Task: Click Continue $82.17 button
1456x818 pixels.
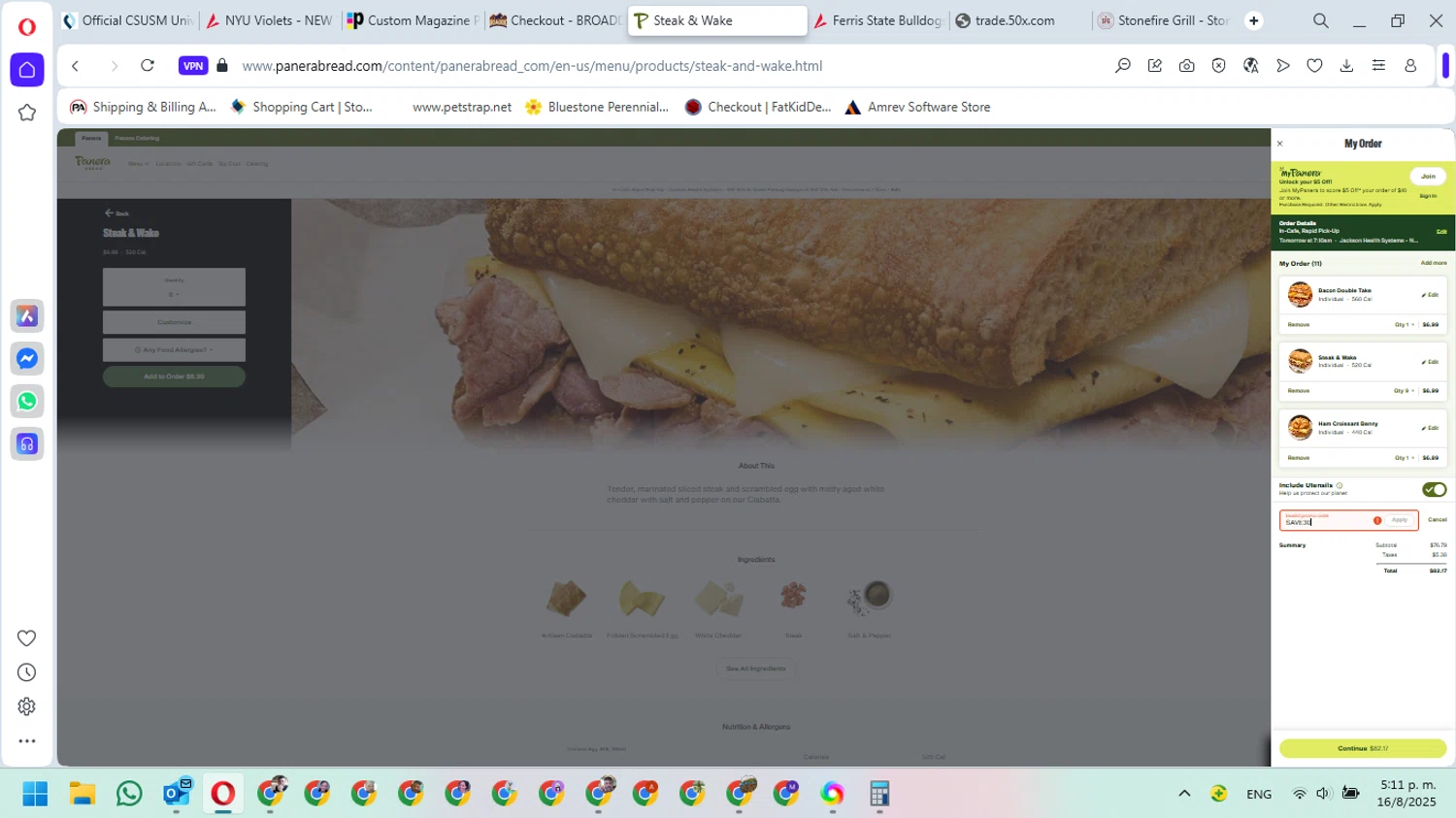Action: (1363, 748)
